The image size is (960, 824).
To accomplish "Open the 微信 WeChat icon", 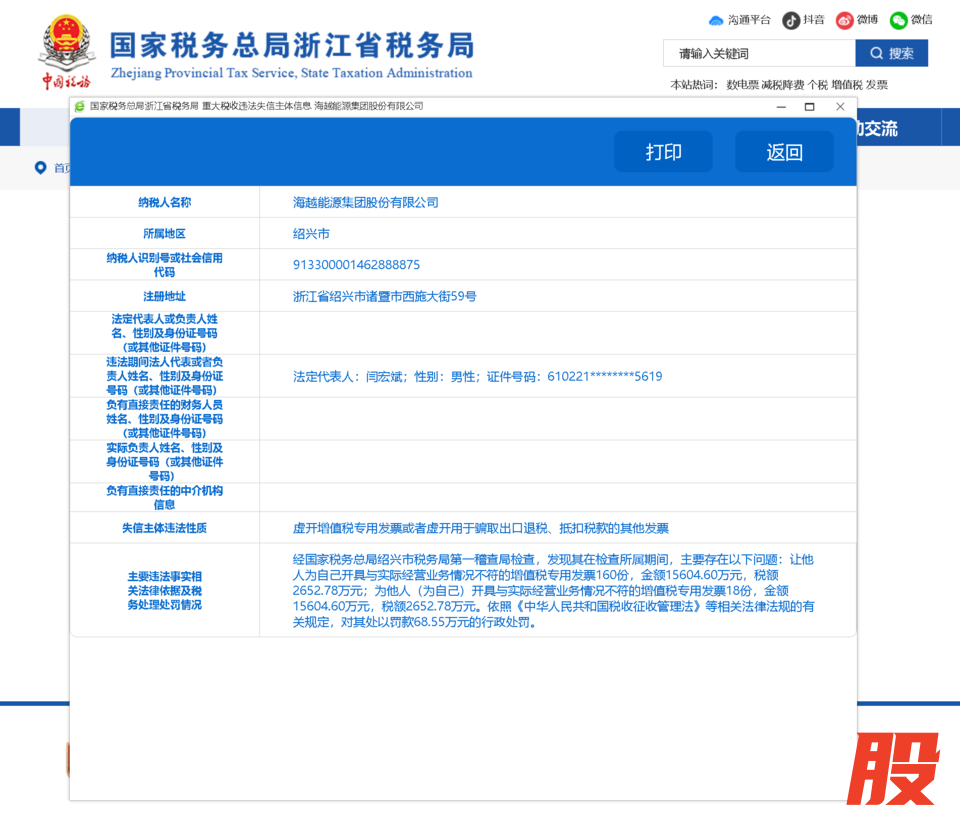I will [899, 20].
